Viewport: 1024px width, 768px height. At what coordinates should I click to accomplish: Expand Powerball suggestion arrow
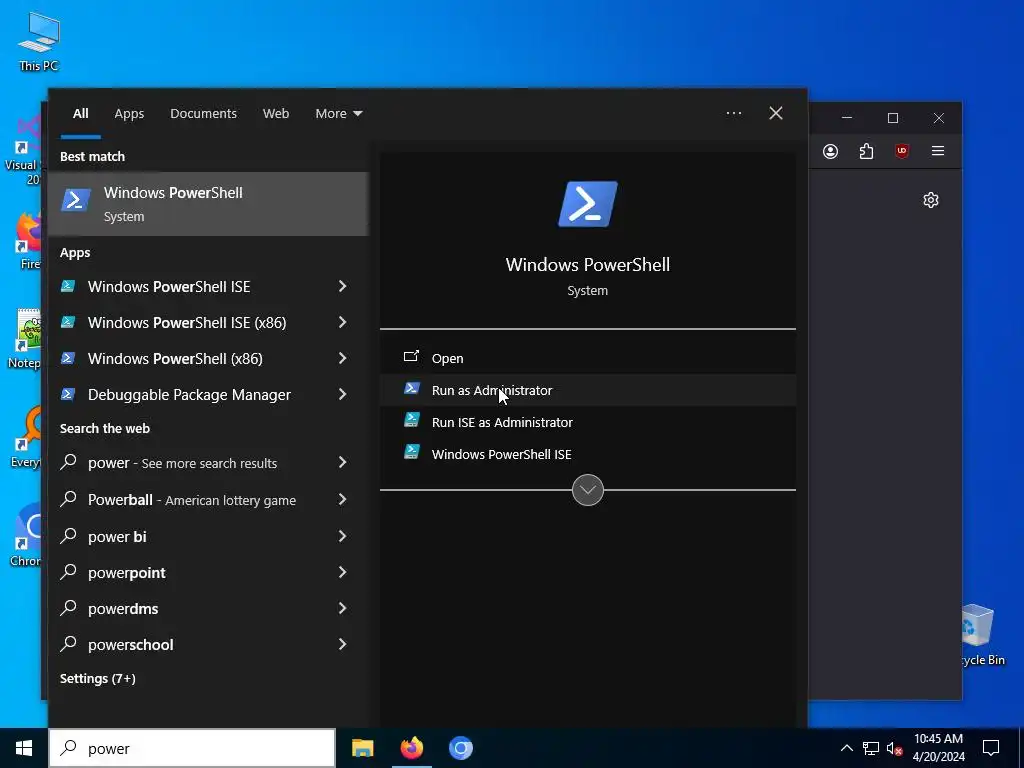pyautogui.click(x=342, y=499)
